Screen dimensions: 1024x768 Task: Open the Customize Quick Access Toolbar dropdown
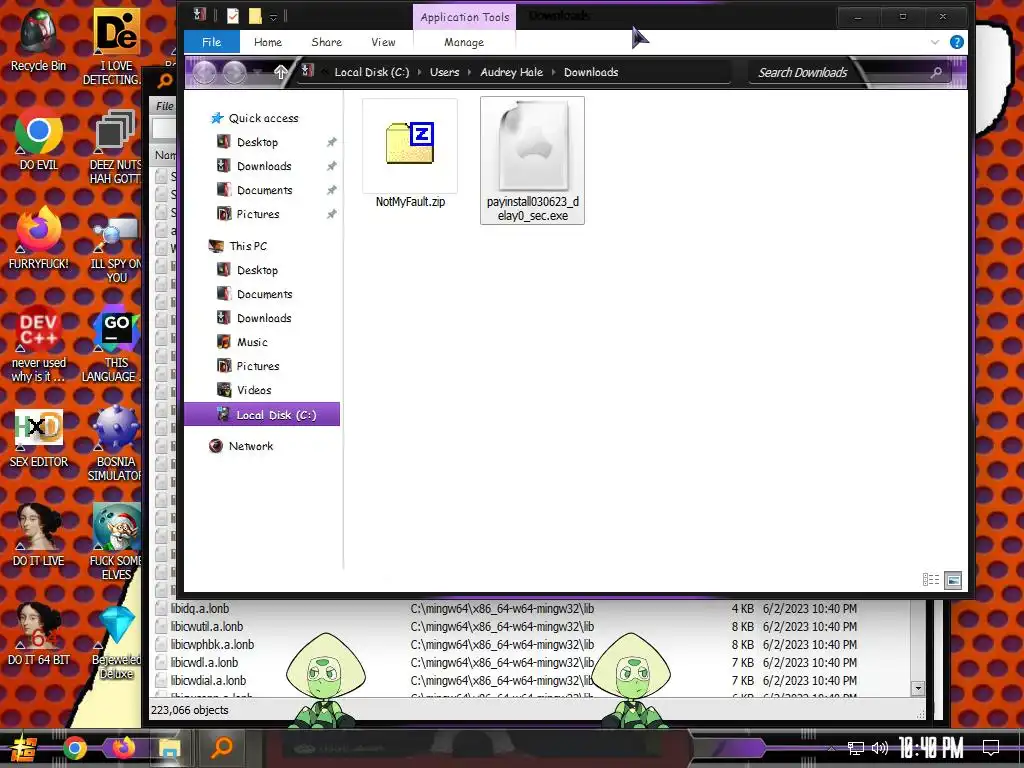[274, 17]
